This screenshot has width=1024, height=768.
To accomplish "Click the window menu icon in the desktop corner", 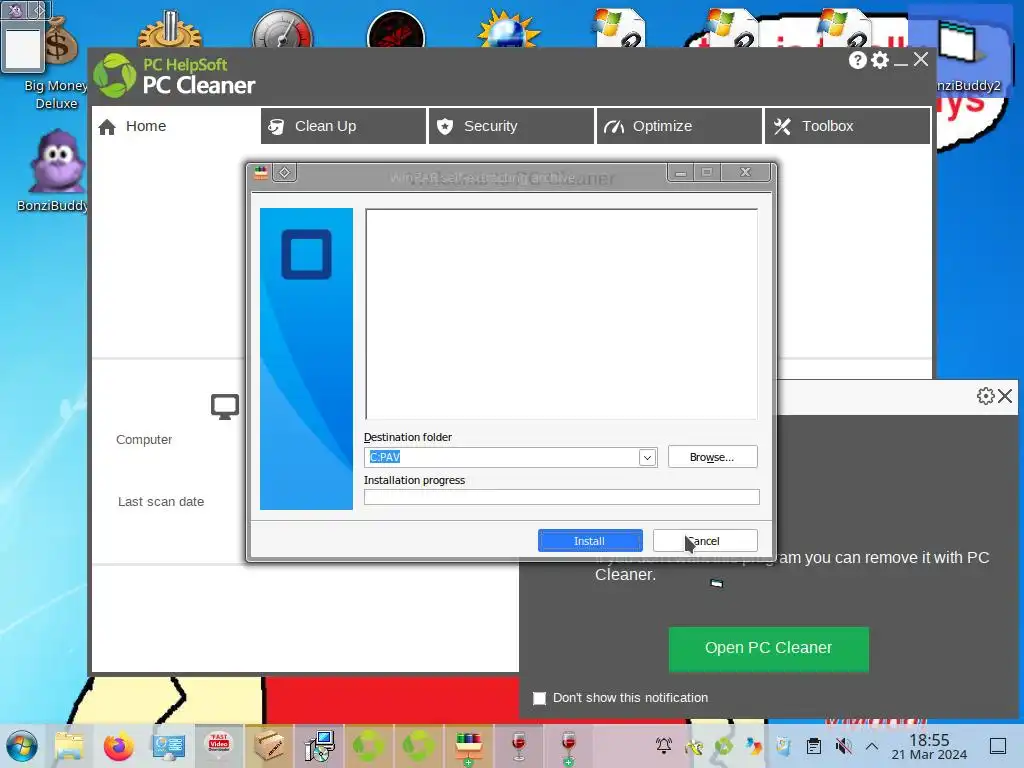I will (14, 9).
